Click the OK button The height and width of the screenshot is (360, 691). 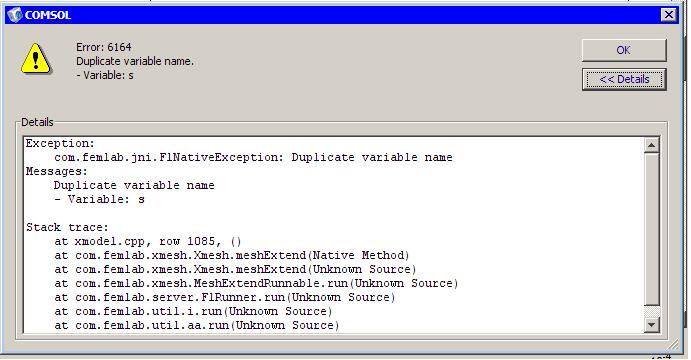624,50
